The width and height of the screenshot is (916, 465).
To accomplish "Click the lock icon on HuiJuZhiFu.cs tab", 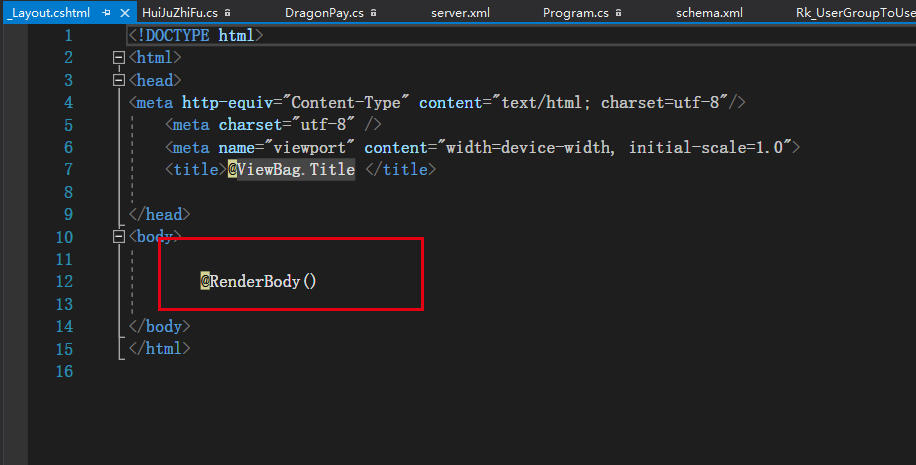I will [227, 13].
